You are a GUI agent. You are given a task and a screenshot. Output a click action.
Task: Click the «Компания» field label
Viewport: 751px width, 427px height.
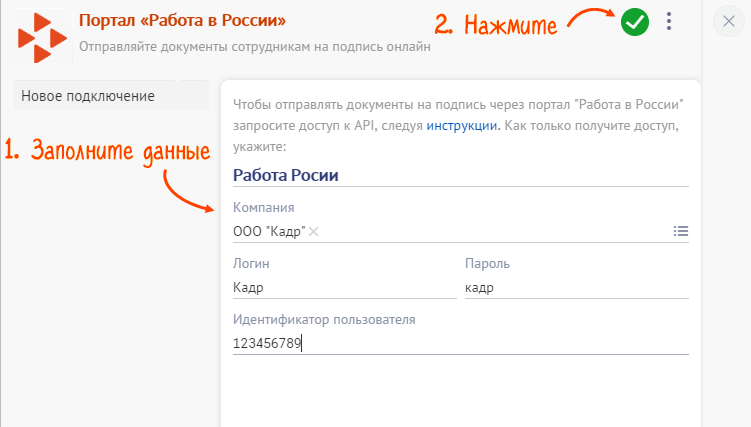tap(263, 207)
